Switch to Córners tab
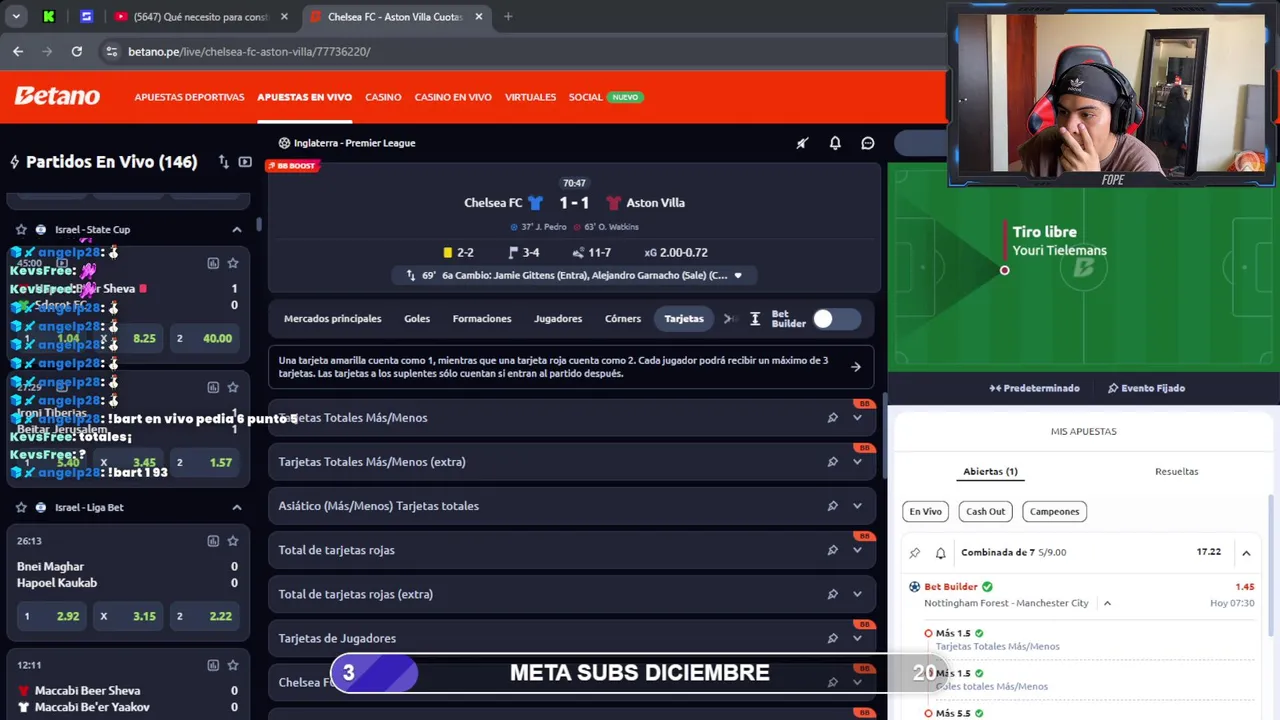Image resolution: width=1280 pixels, height=720 pixels. [x=623, y=319]
